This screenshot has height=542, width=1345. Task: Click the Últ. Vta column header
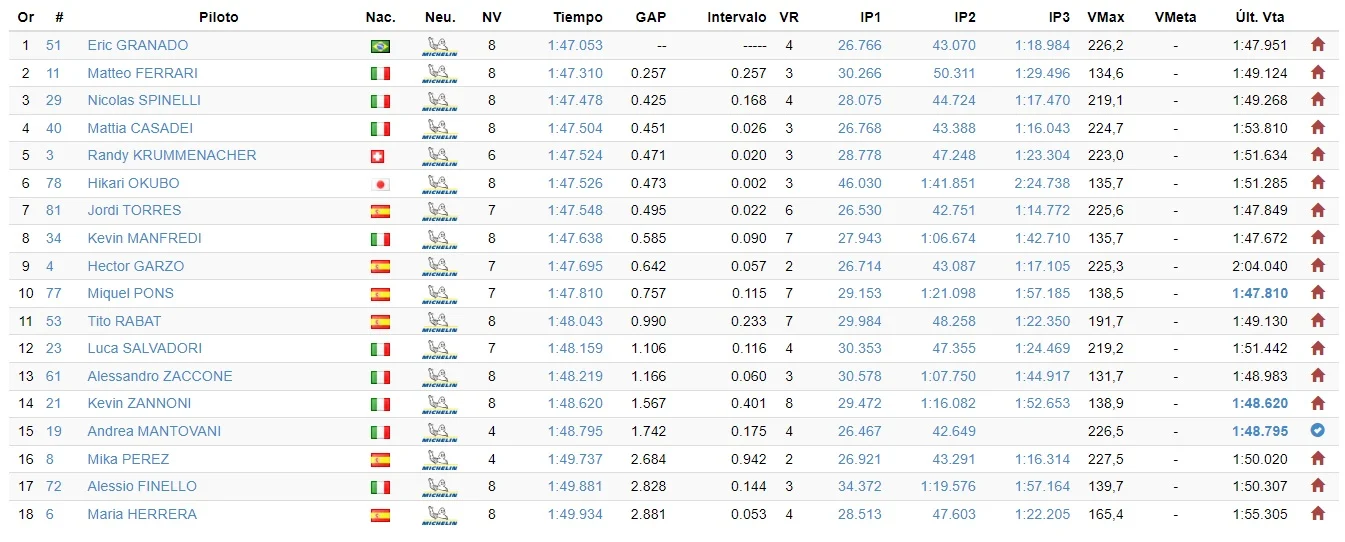[x=1260, y=17]
